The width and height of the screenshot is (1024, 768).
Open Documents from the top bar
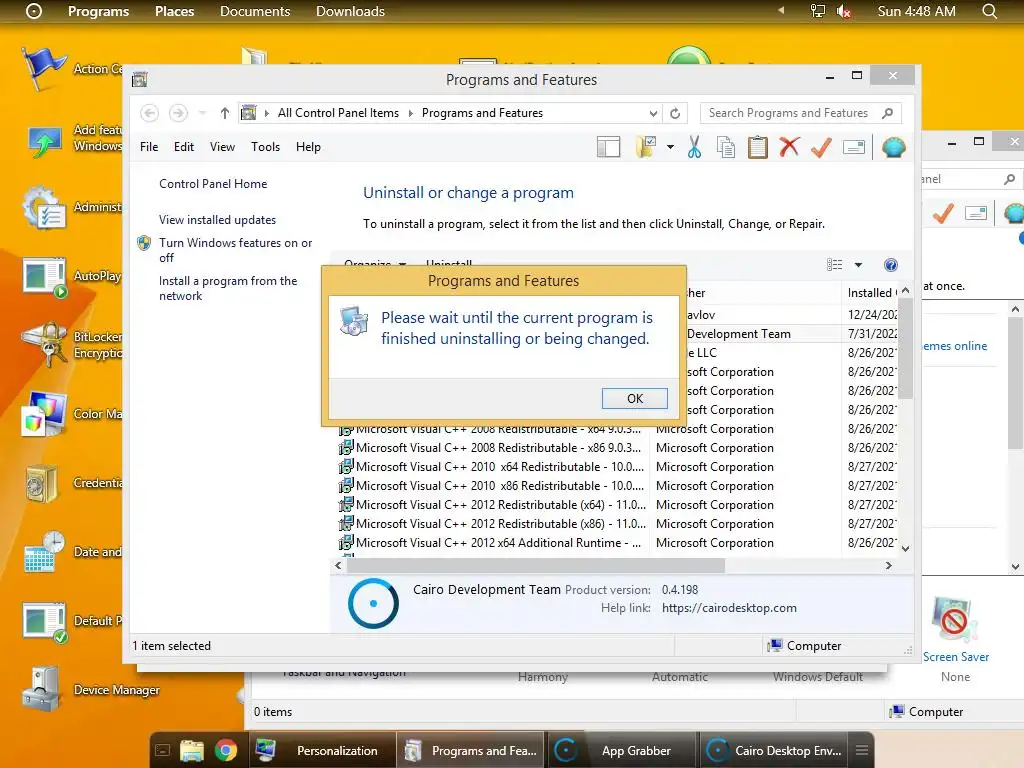point(255,11)
